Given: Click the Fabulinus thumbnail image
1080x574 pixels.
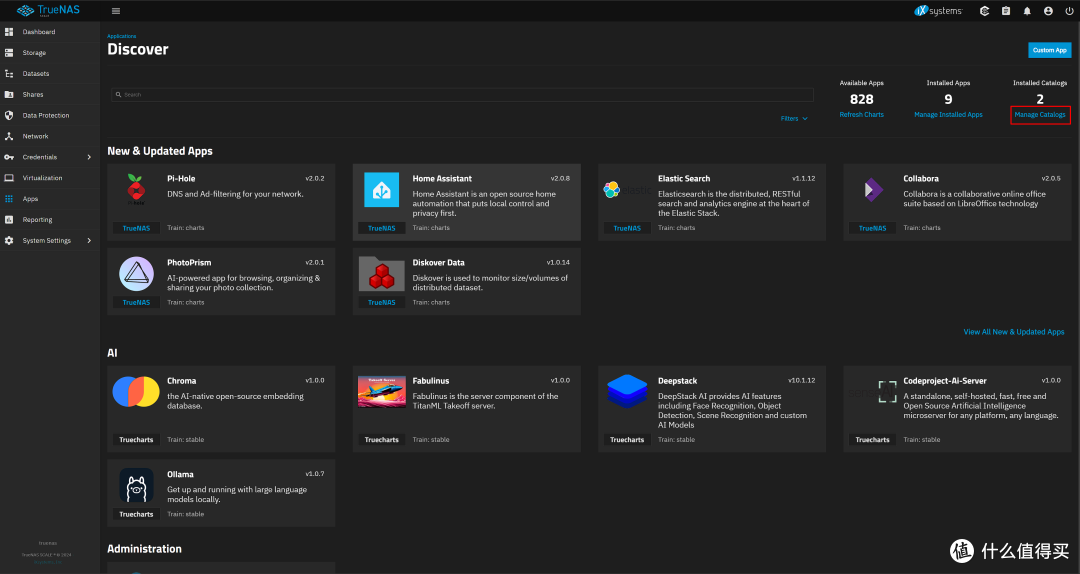Looking at the screenshot, I should coord(382,391).
